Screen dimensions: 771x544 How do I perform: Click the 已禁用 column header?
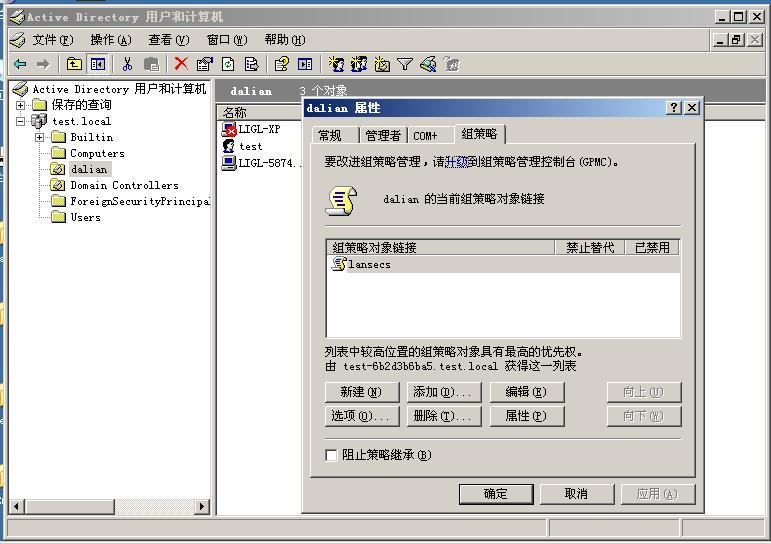point(652,247)
